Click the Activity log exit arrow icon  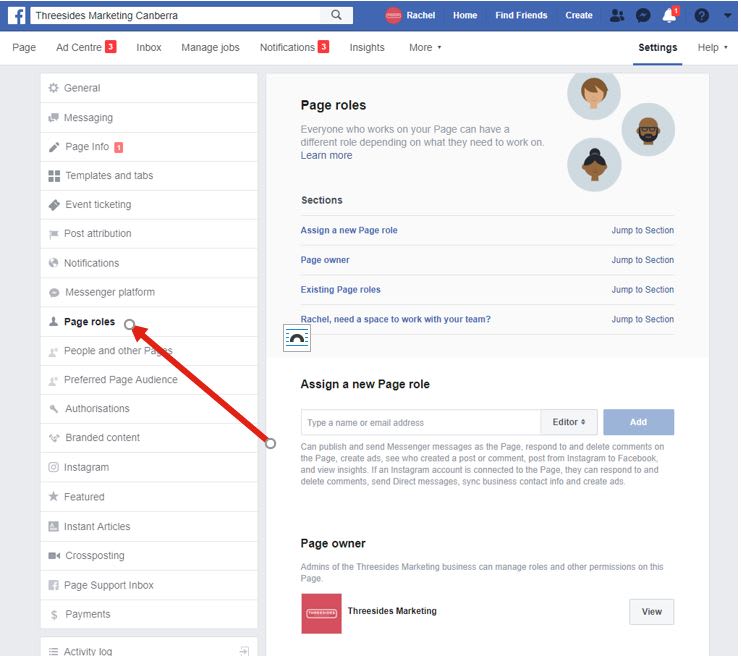pos(244,653)
